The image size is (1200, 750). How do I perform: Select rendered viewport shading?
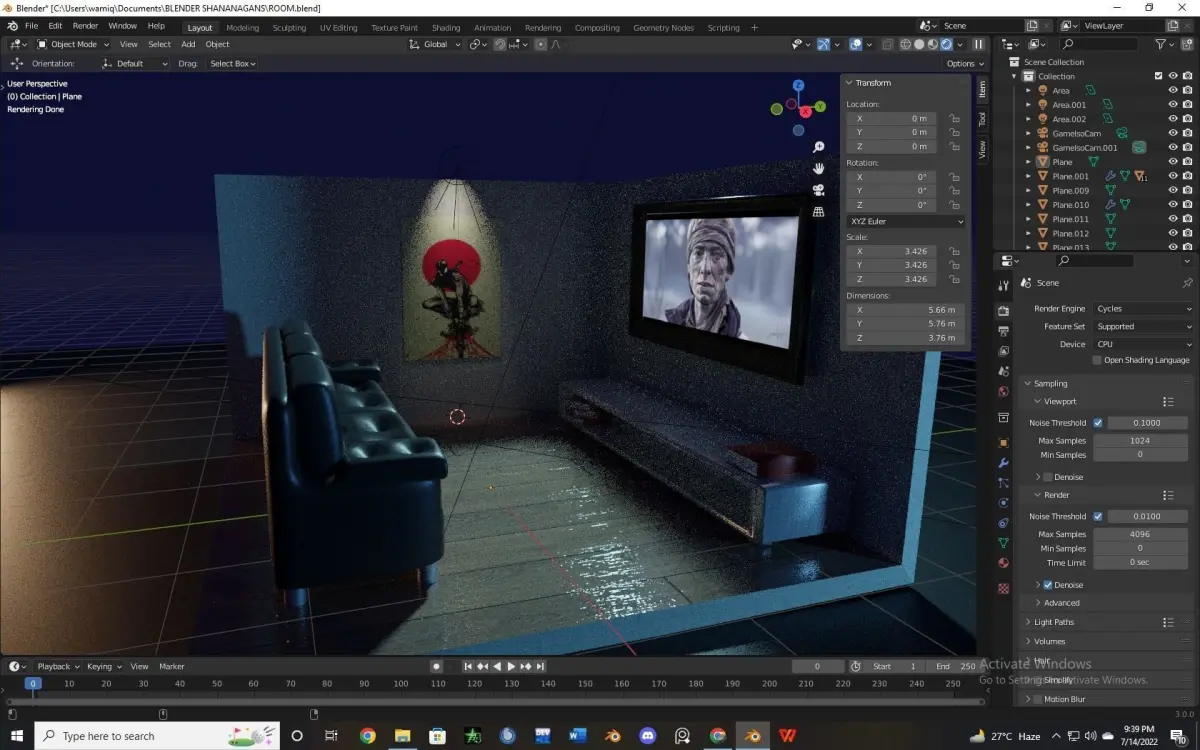tap(946, 44)
